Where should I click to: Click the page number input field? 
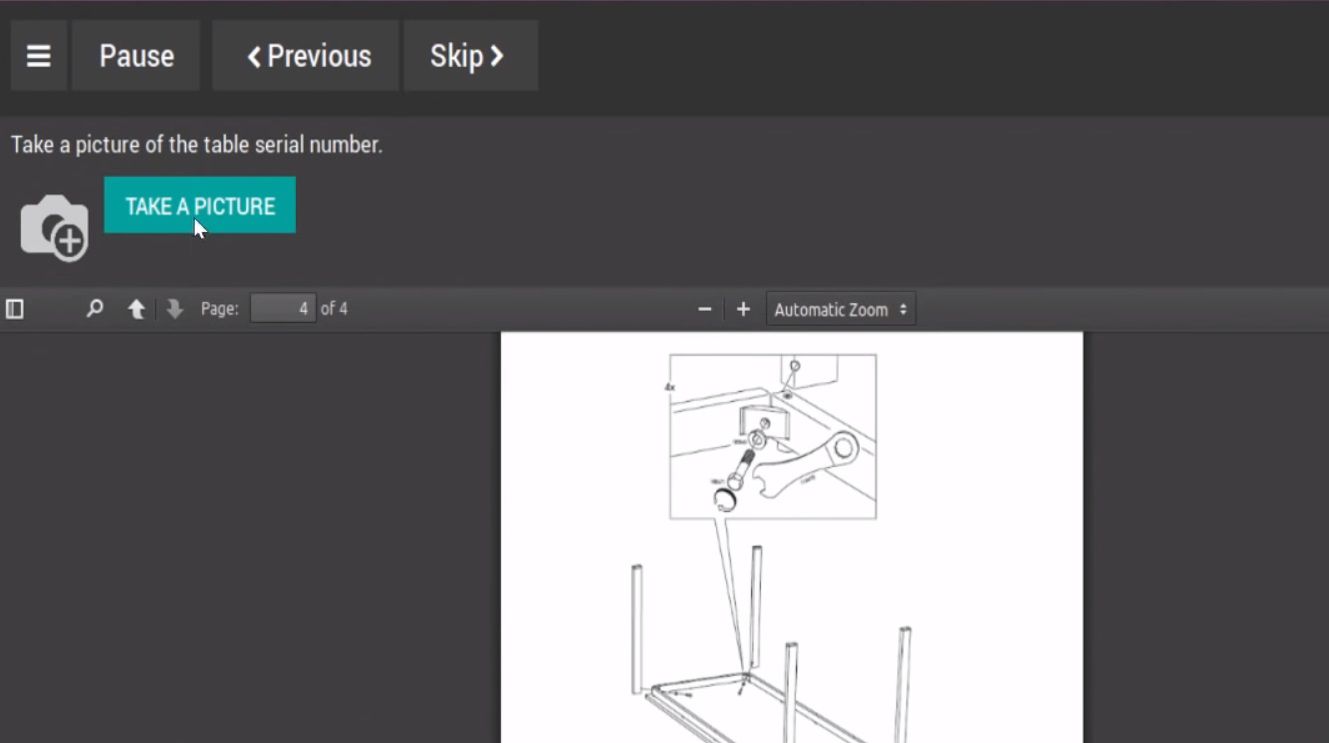click(283, 308)
